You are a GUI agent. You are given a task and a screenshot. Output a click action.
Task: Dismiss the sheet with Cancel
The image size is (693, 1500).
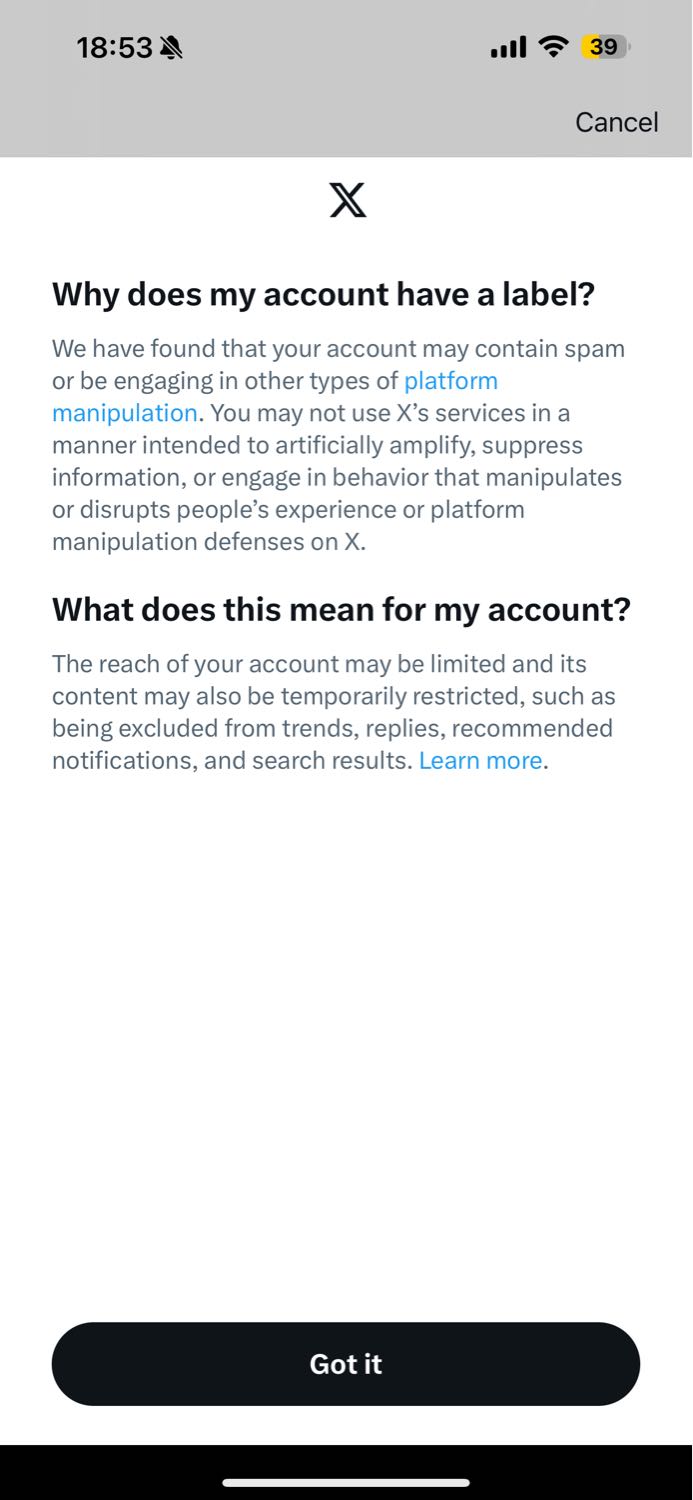point(617,122)
